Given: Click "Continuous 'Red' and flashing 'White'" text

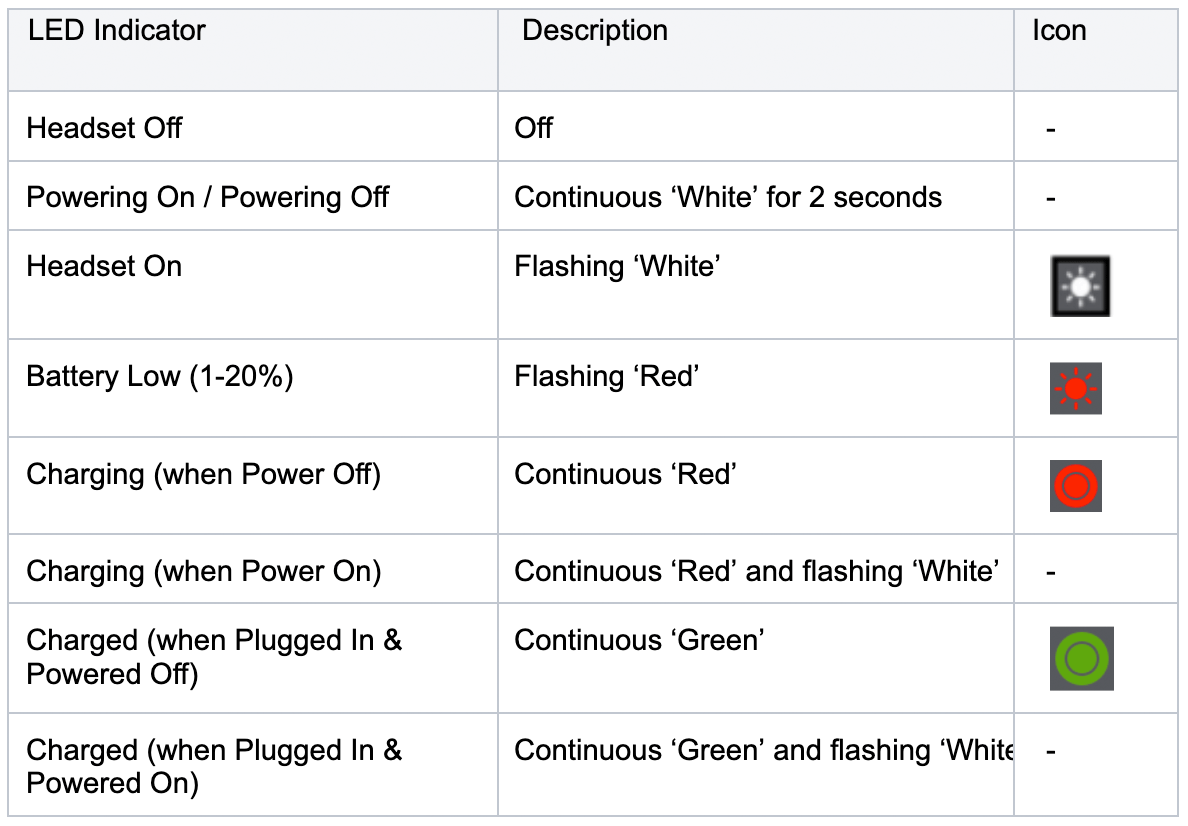Looking at the screenshot, I should tap(757, 571).
